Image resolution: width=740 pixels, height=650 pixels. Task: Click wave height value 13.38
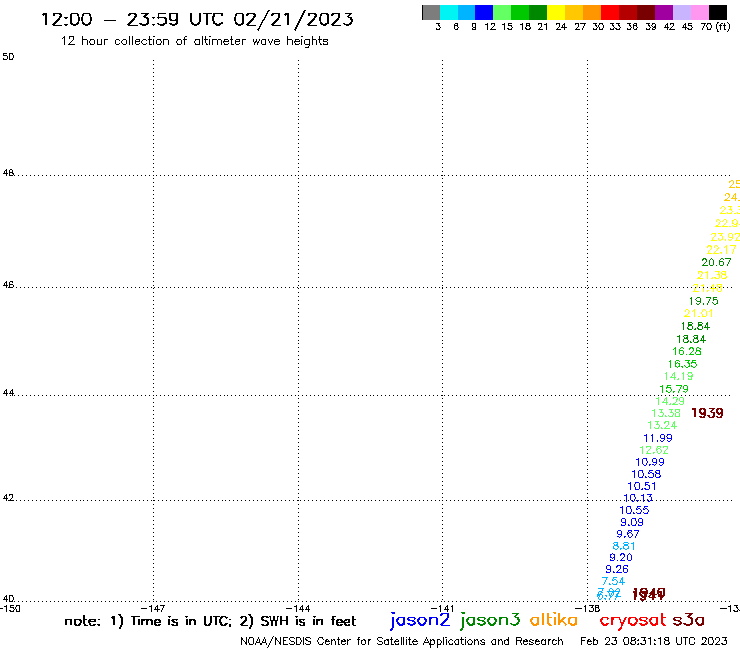coord(666,413)
